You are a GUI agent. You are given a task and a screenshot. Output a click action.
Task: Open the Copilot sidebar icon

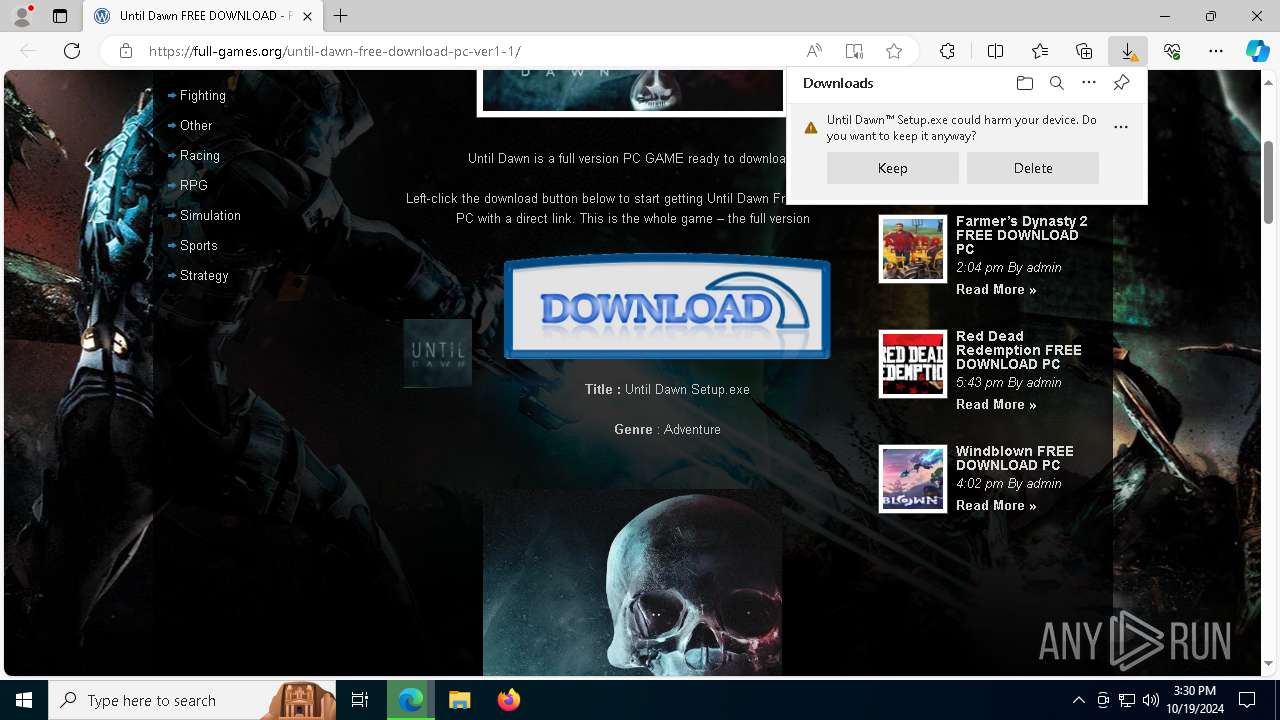[1257, 51]
